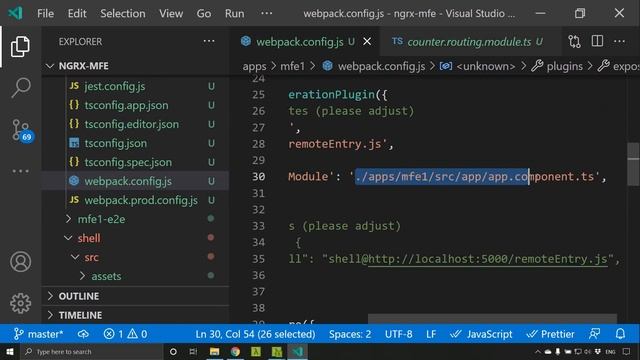Screen dimensions: 640x360
Task: Click the Windows Start button
Action: click(9, 351)
